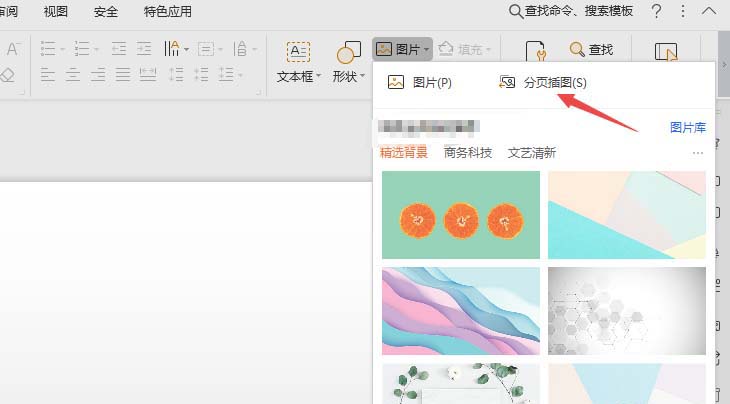
Task: Select the orange slices background thumbnail
Action: (x=461, y=215)
